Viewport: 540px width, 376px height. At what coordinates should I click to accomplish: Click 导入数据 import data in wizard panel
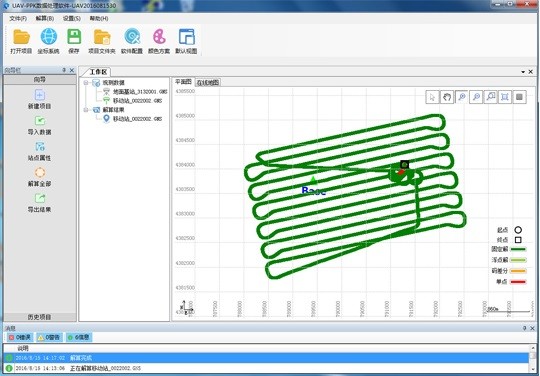pos(40,125)
